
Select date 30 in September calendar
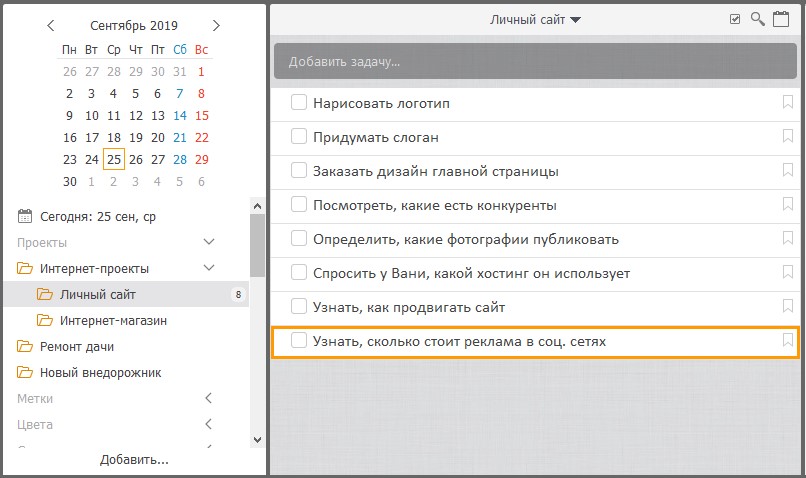[70, 181]
